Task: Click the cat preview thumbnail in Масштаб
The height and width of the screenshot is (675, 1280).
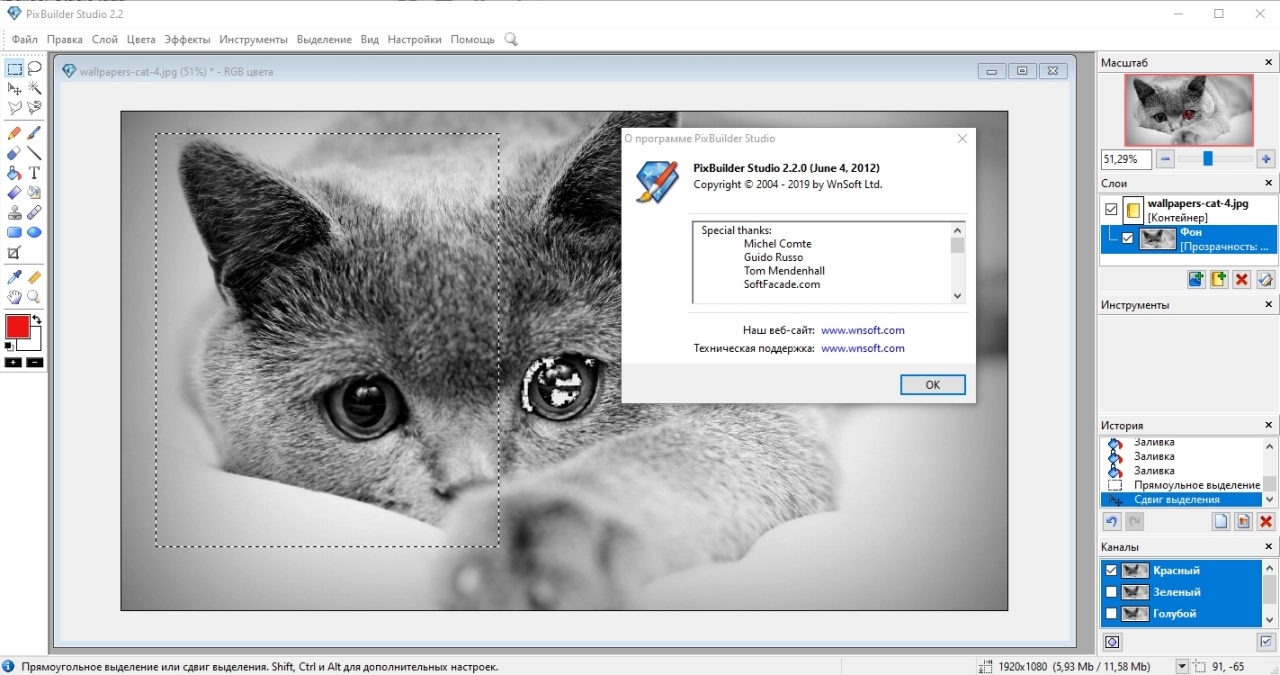Action: coord(1189,110)
